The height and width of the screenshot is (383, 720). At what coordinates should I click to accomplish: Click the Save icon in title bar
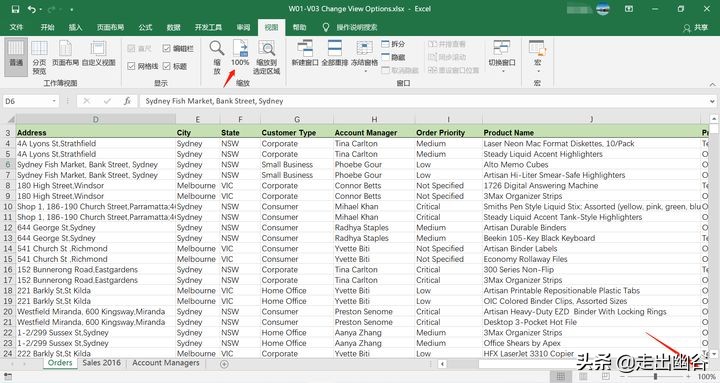pyautogui.click(x=15, y=9)
